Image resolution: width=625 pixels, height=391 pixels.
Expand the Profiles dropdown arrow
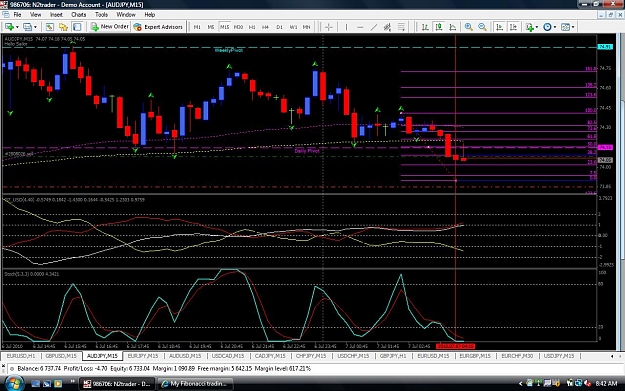[x=35, y=27]
